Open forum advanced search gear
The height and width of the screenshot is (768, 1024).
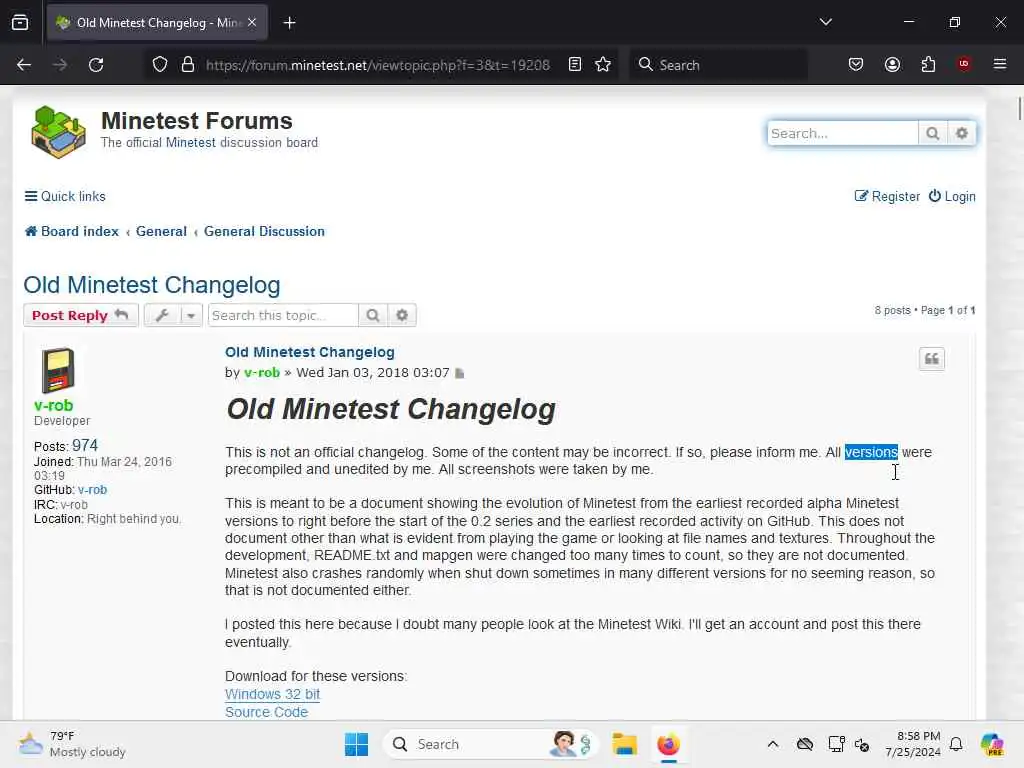pyautogui.click(x=961, y=133)
